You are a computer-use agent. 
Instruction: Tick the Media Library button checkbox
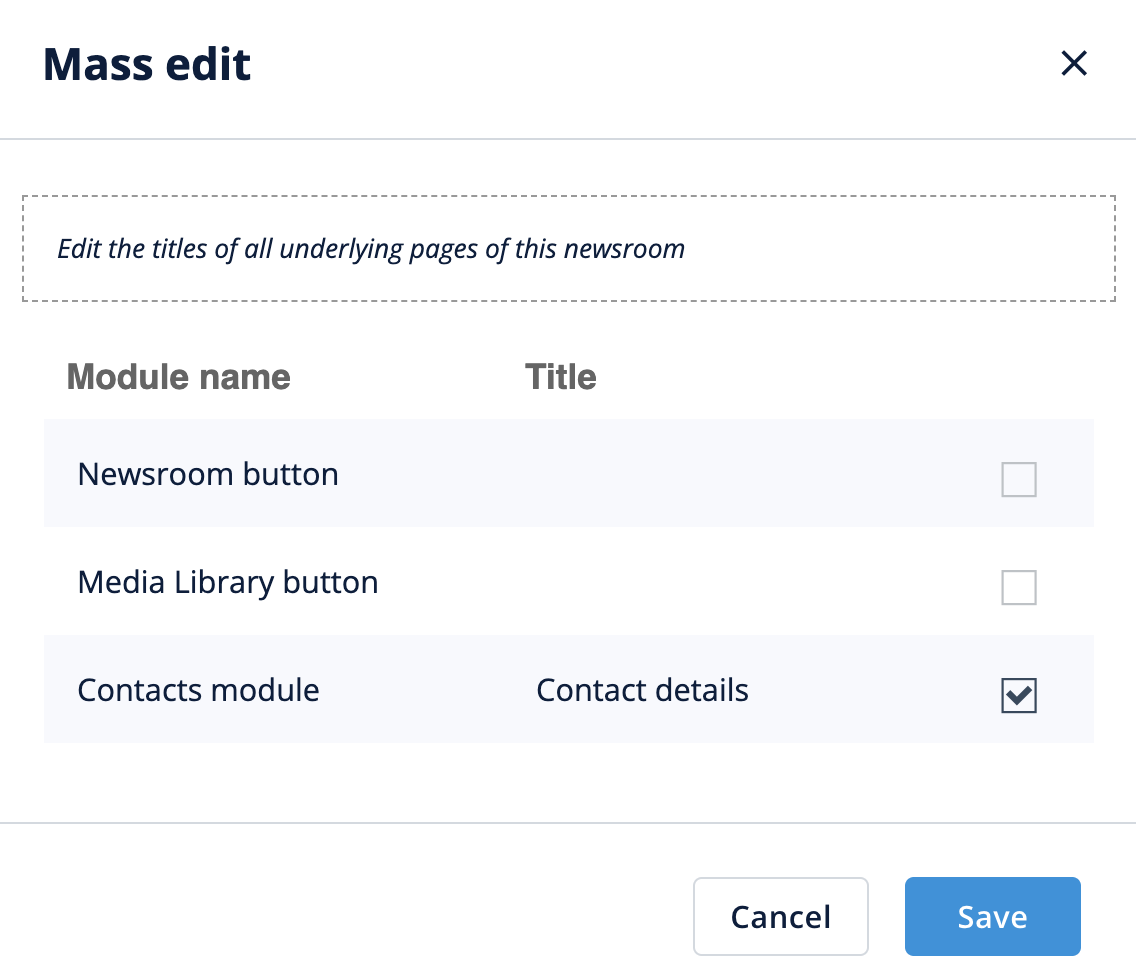[1019, 589]
